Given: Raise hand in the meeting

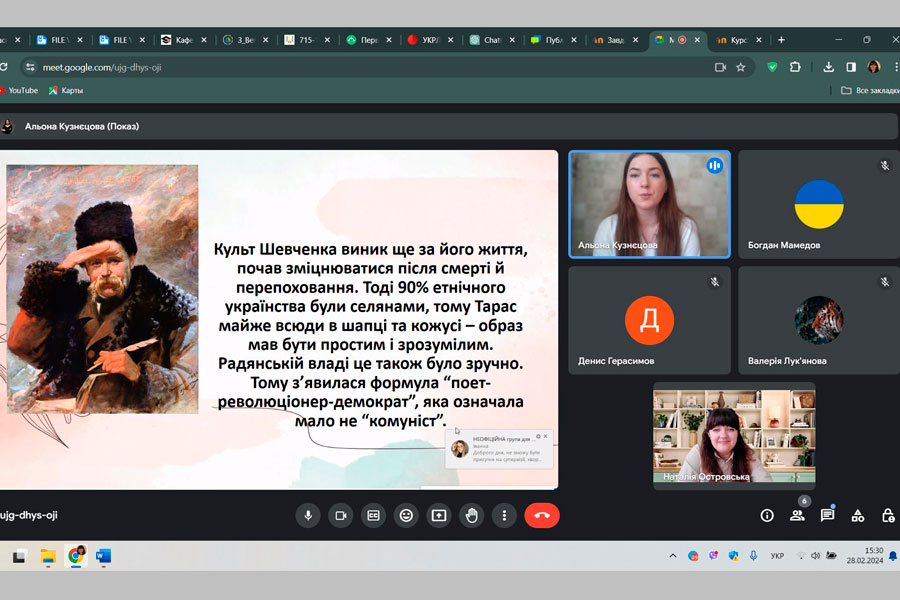Looking at the screenshot, I should pos(472,515).
